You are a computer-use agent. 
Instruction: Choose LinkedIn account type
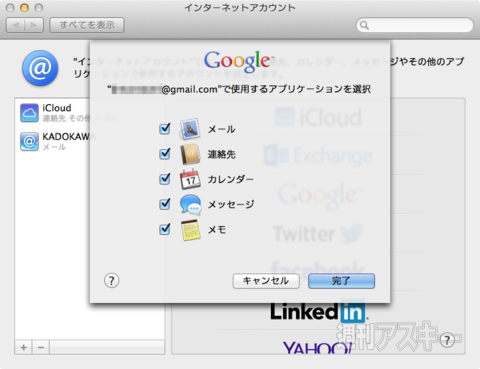pos(319,313)
